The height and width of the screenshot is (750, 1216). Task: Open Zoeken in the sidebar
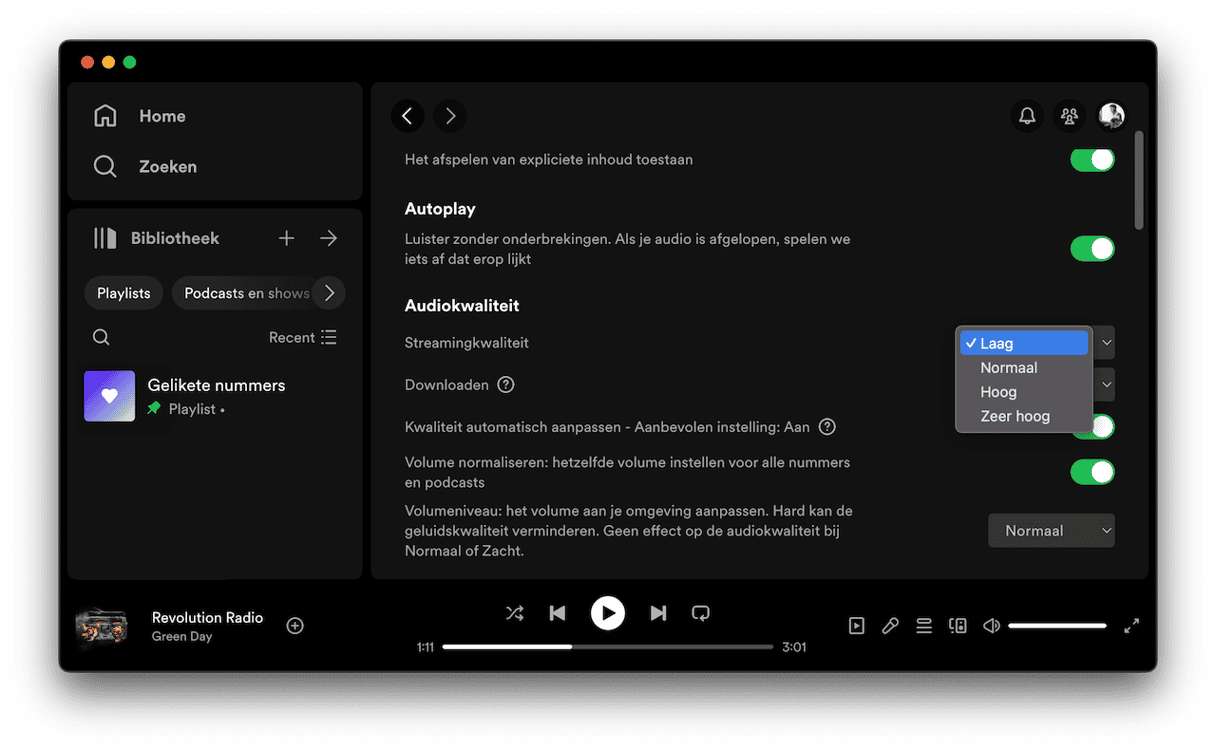tap(167, 167)
